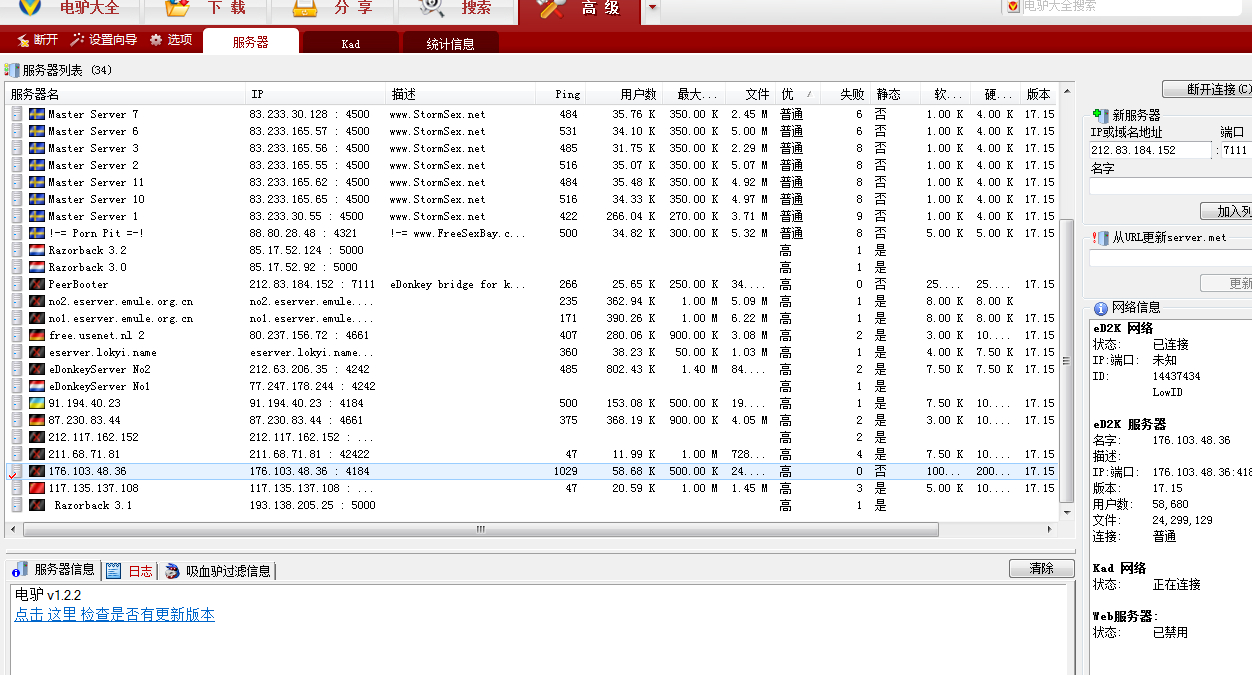Open the 点击这里检查是否有更新版本 link
This screenshot has width=1252, height=675.
click(114, 614)
